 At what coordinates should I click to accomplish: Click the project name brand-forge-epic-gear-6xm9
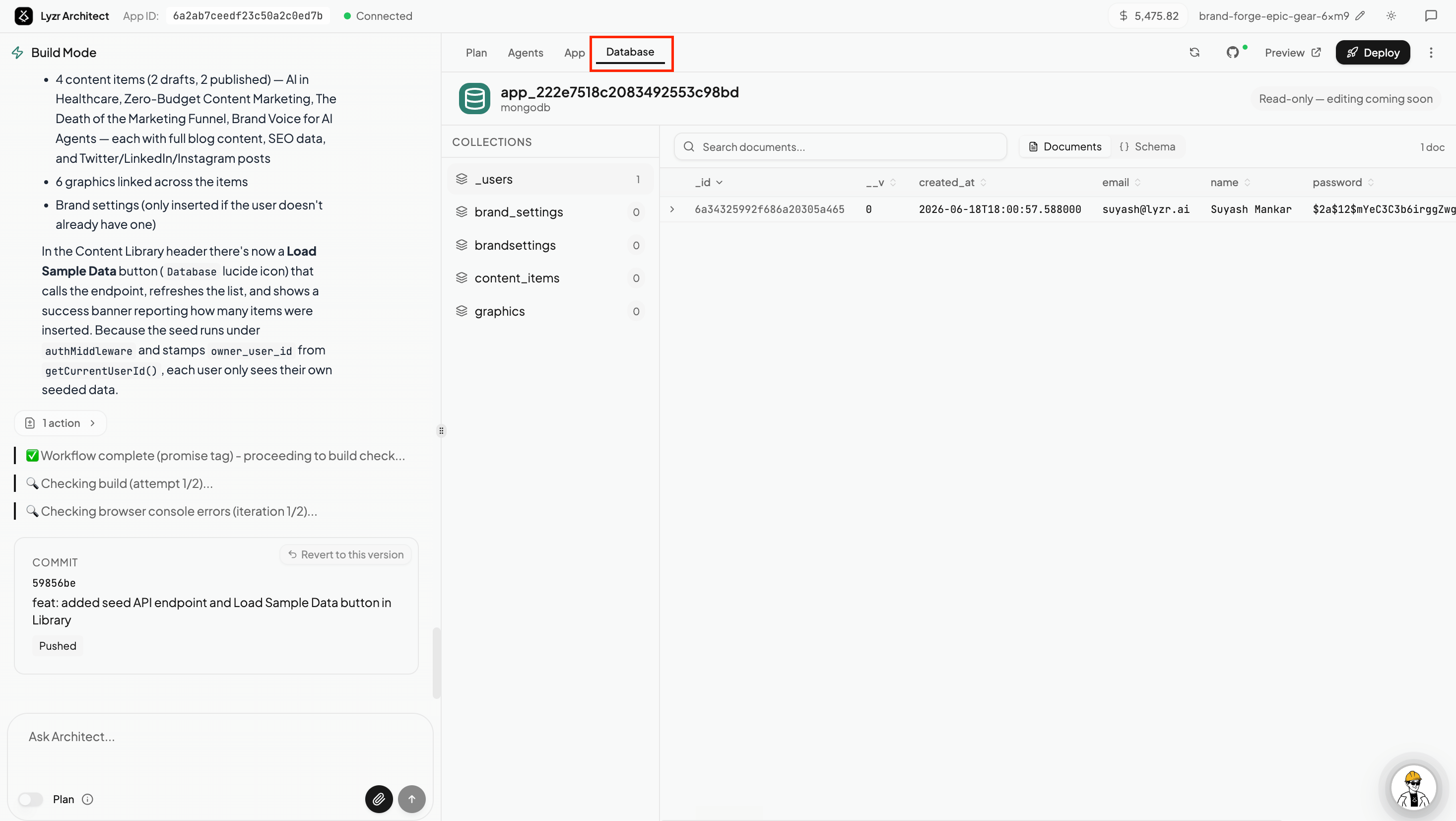1273,16
